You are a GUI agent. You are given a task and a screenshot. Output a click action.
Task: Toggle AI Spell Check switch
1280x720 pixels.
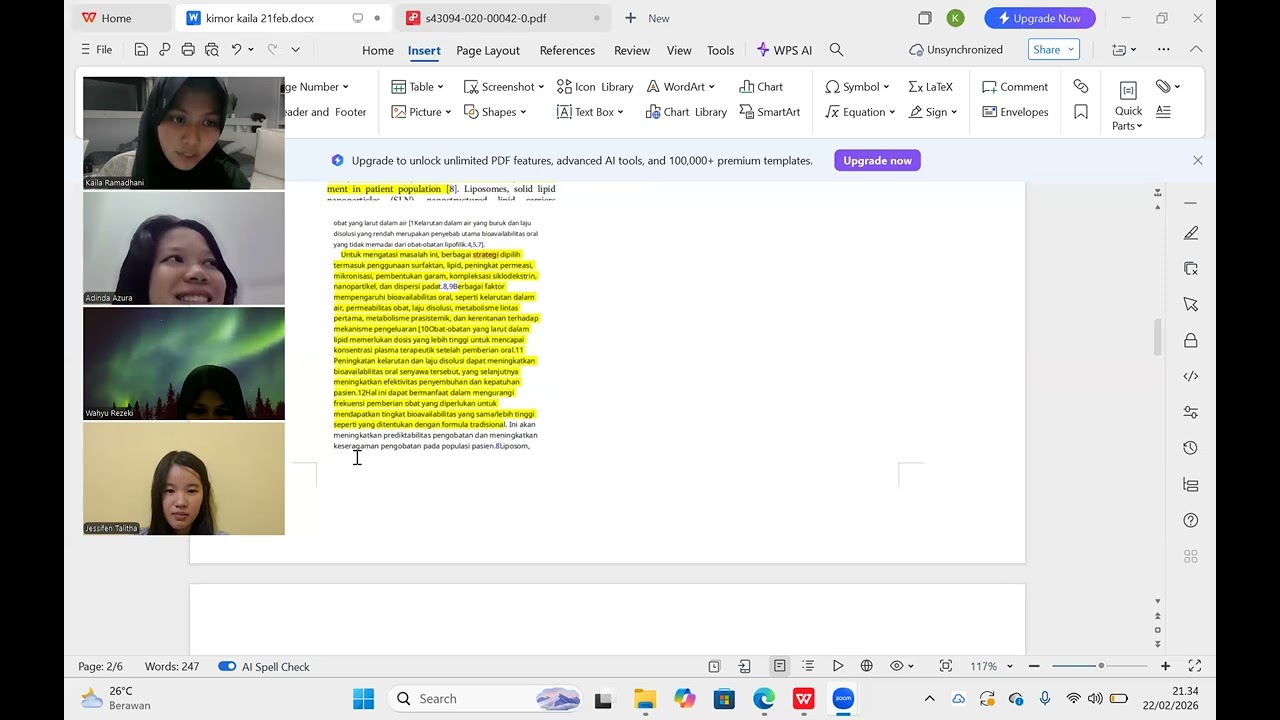pos(227,667)
